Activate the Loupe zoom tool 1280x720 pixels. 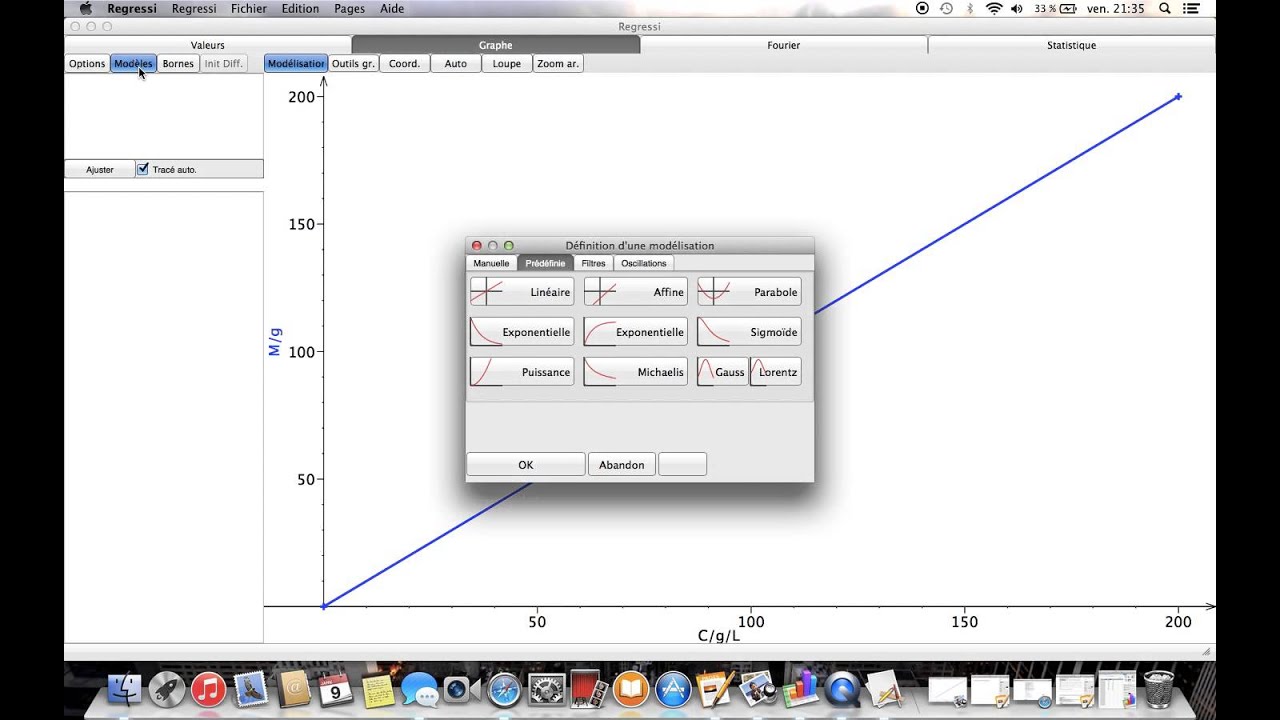coord(507,63)
